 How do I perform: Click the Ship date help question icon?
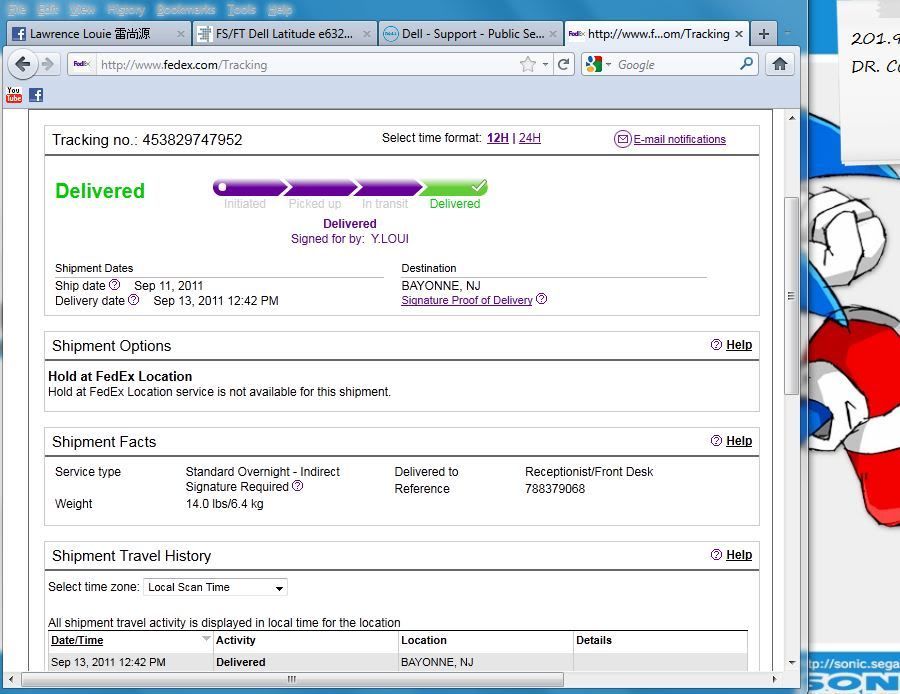point(114,284)
